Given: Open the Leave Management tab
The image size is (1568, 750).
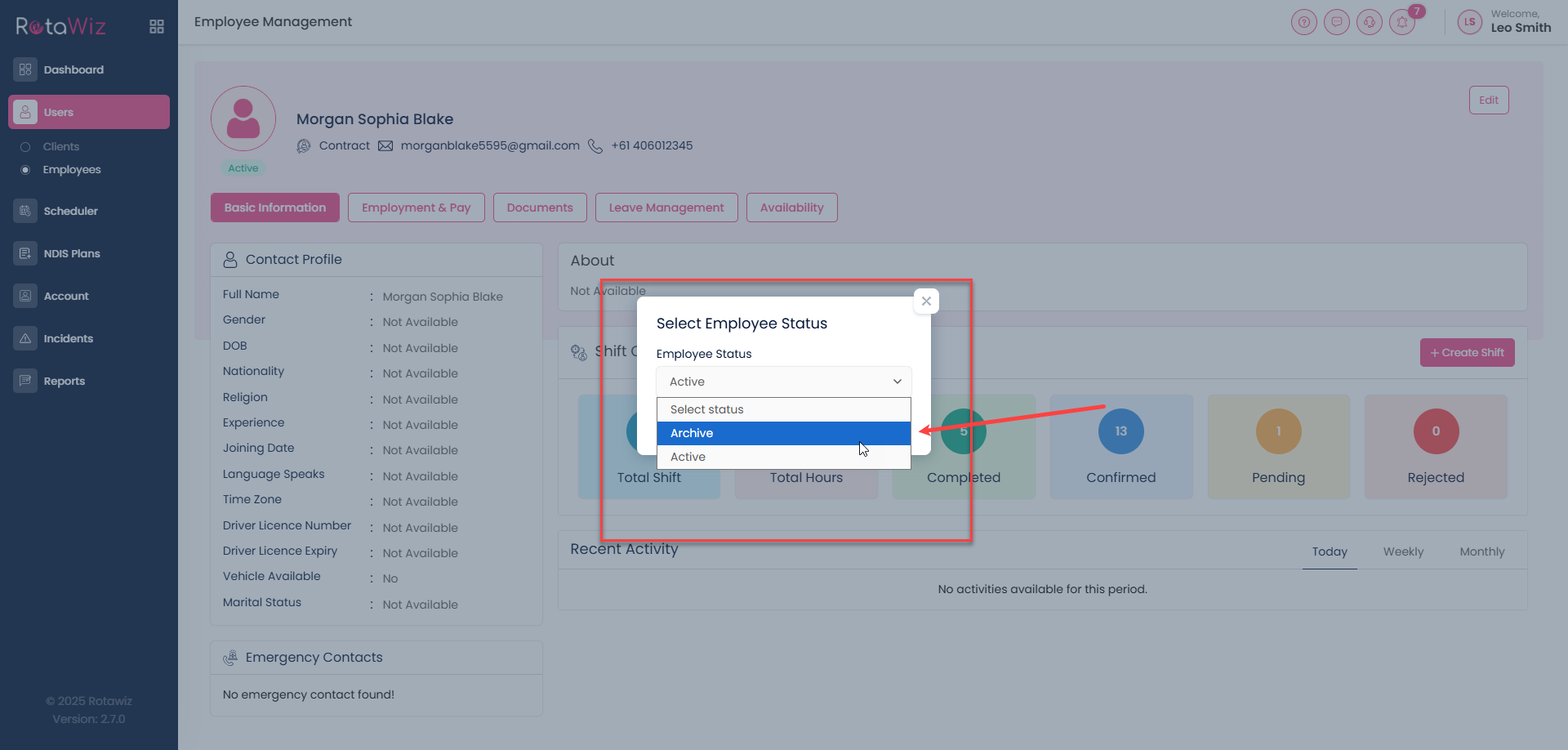Looking at the screenshot, I should point(666,208).
